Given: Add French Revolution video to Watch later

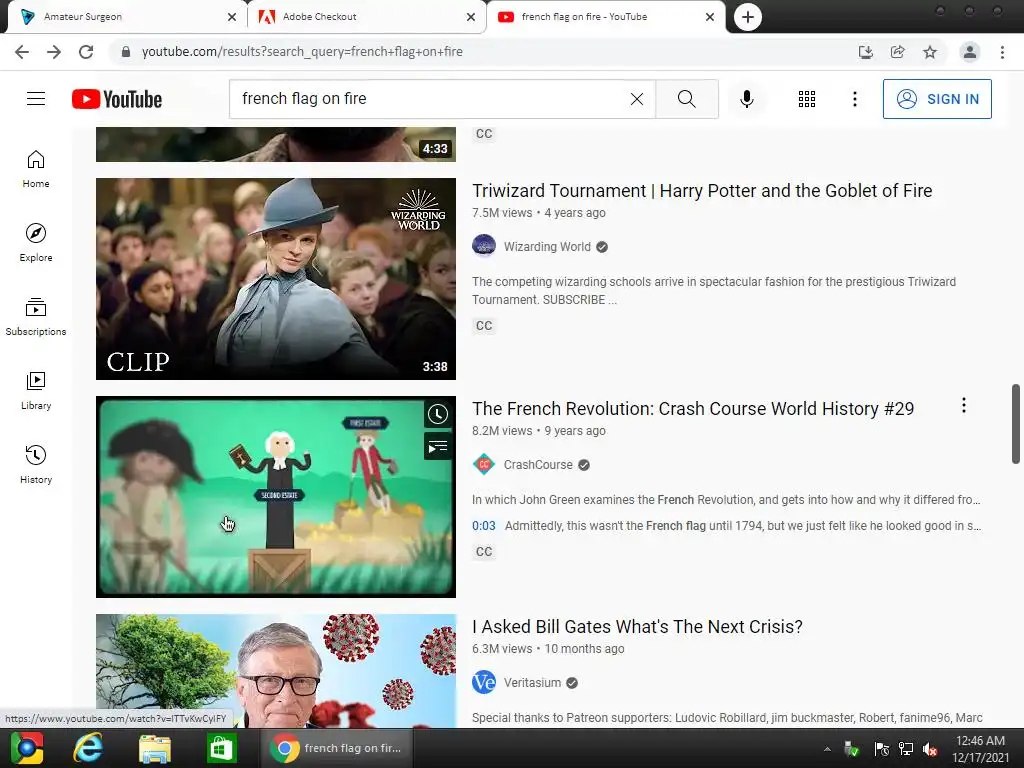Looking at the screenshot, I should coord(438,414).
